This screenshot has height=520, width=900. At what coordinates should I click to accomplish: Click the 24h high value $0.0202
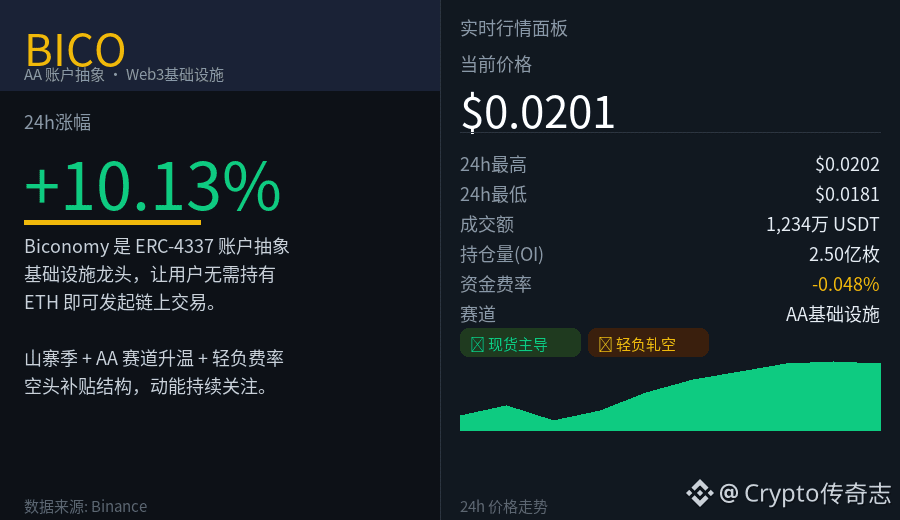coord(847,165)
